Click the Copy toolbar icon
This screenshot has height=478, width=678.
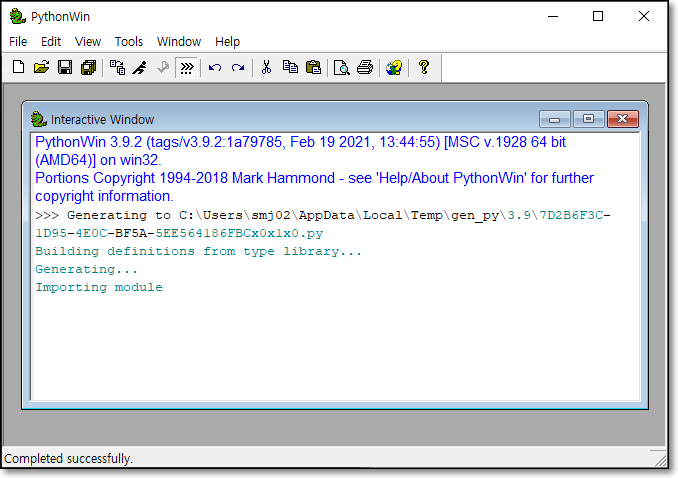pos(290,67)
